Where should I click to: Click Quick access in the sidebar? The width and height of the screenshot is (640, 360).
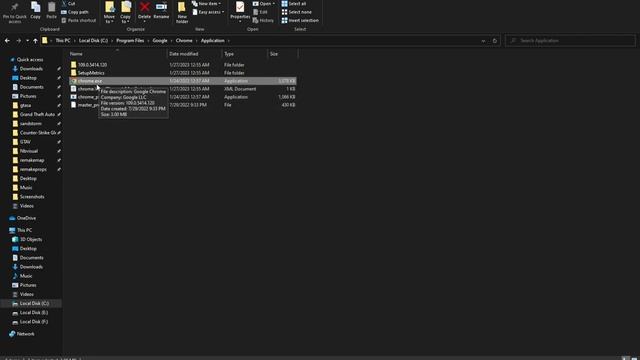pyautogui.click(x=30, y=60)
